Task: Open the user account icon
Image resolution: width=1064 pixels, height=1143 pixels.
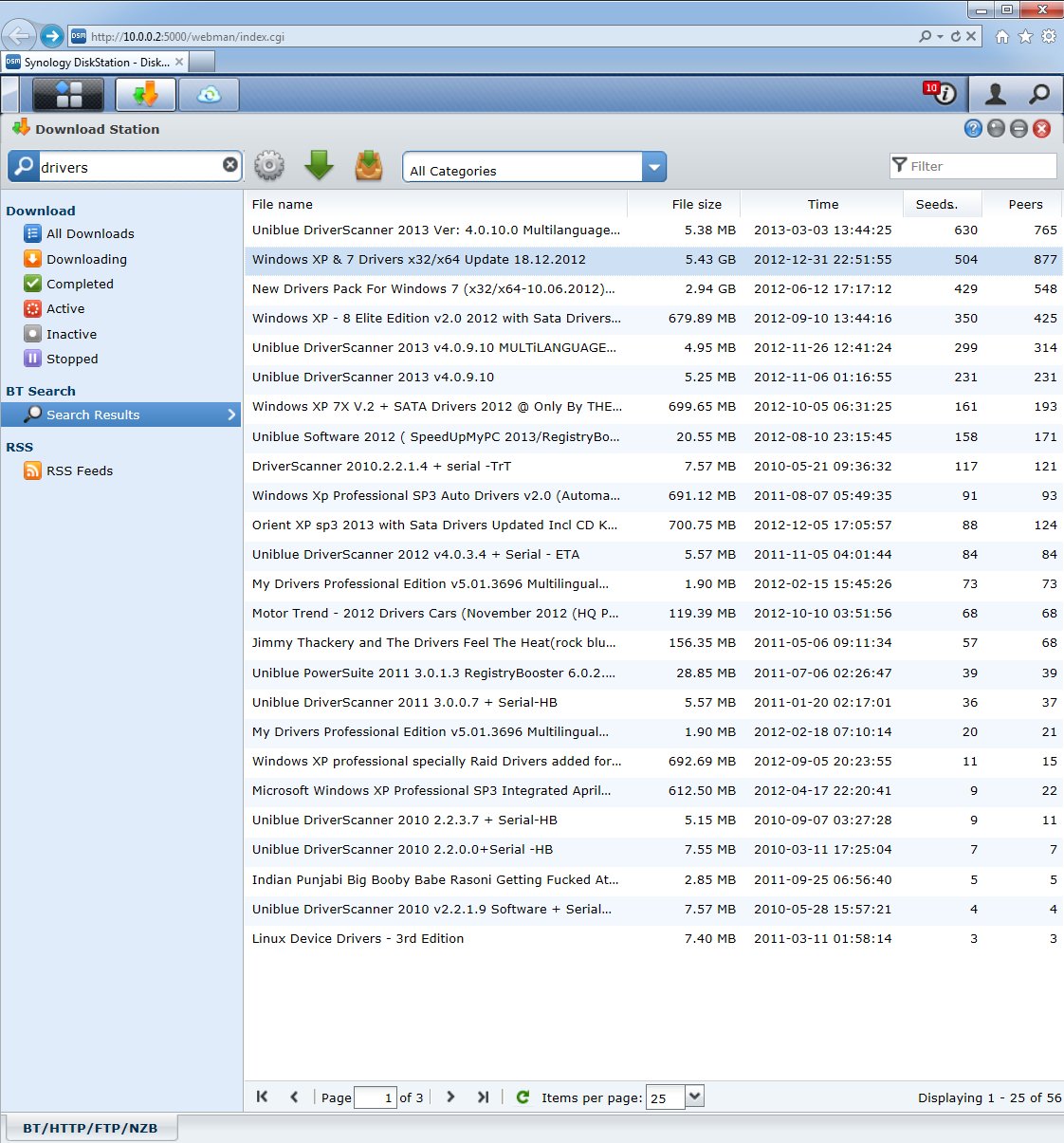Action: pos(995,93)
